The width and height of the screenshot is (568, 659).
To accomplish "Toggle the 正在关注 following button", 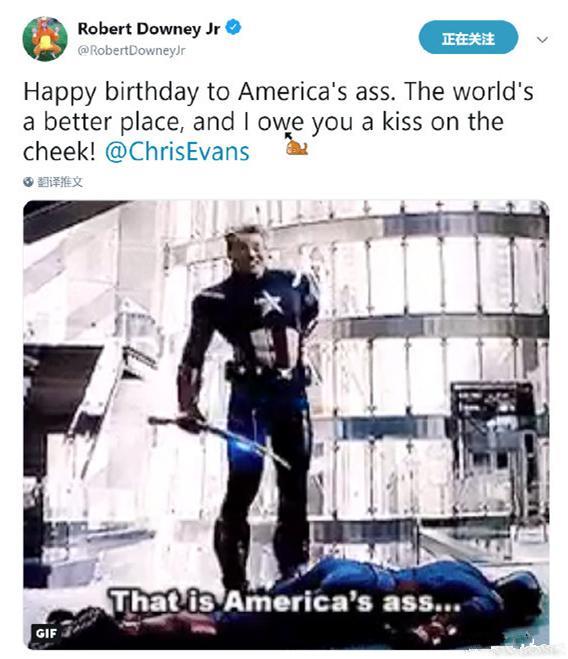I will coord(468,37).
